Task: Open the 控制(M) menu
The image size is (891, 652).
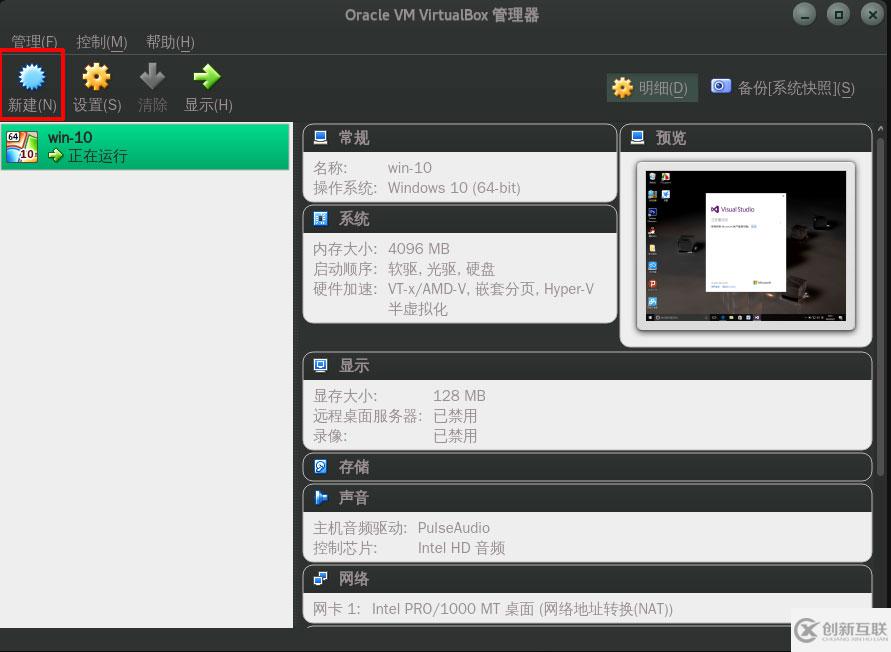Action: (102, 42)
